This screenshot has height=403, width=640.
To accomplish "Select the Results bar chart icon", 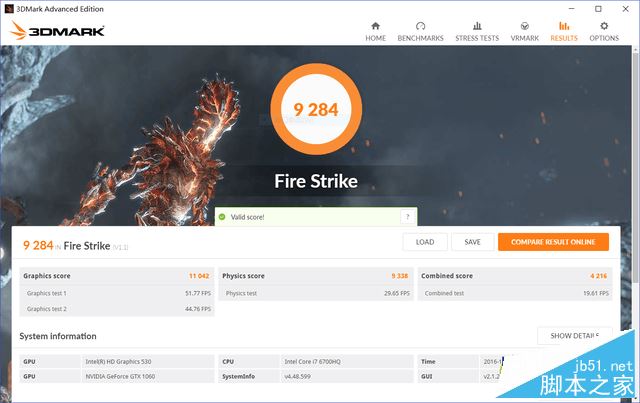I will point(564,26).
